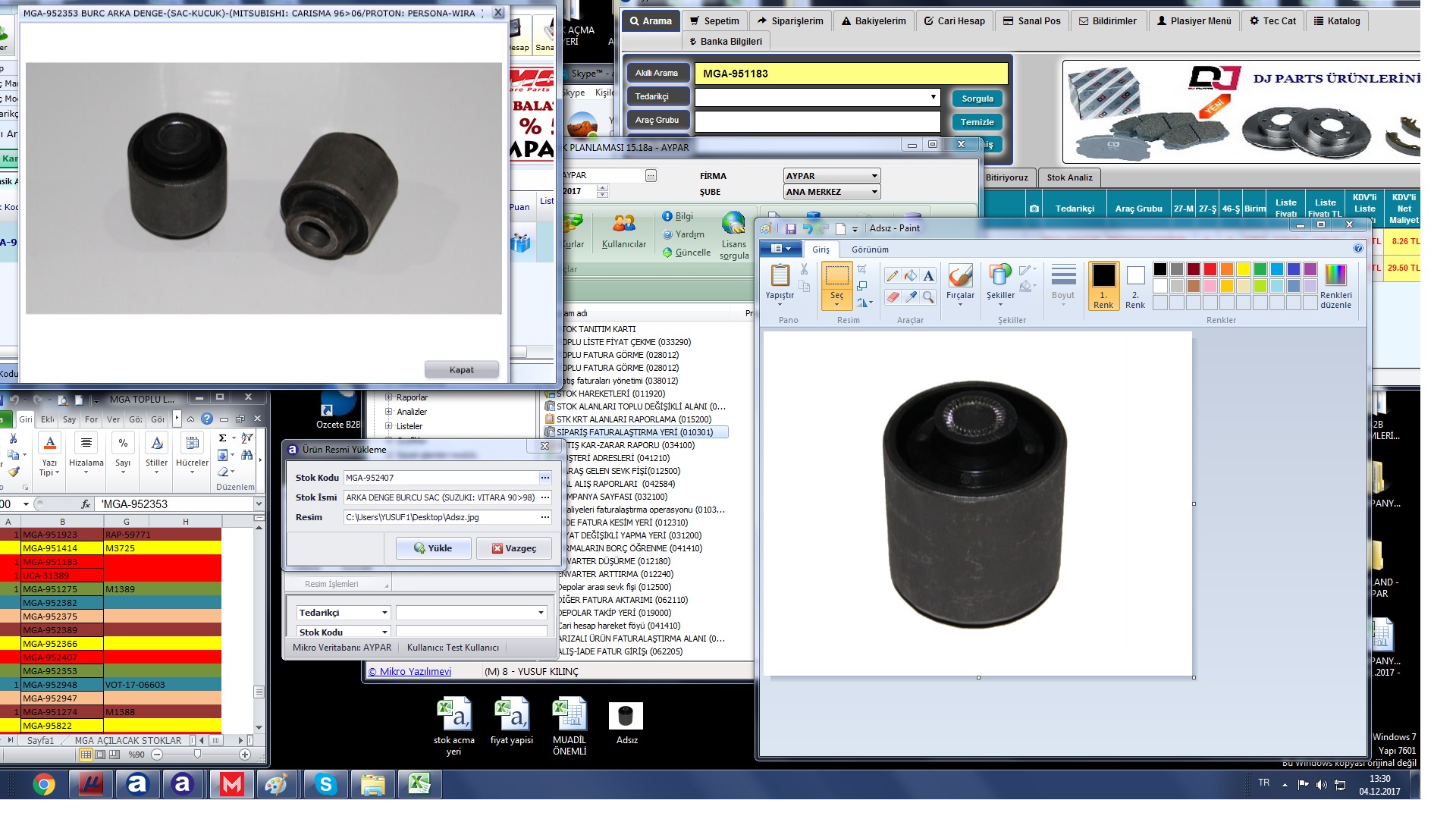Click the Format Painter brush in Excel

coord(14,472)
